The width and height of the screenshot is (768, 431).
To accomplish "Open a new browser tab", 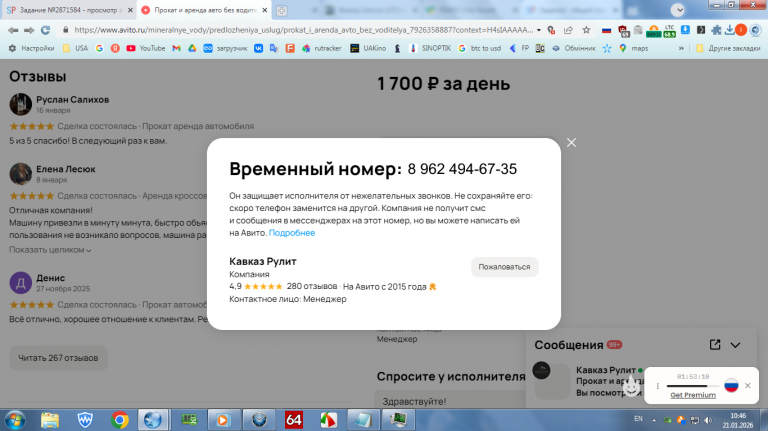I will pos(282,10).
